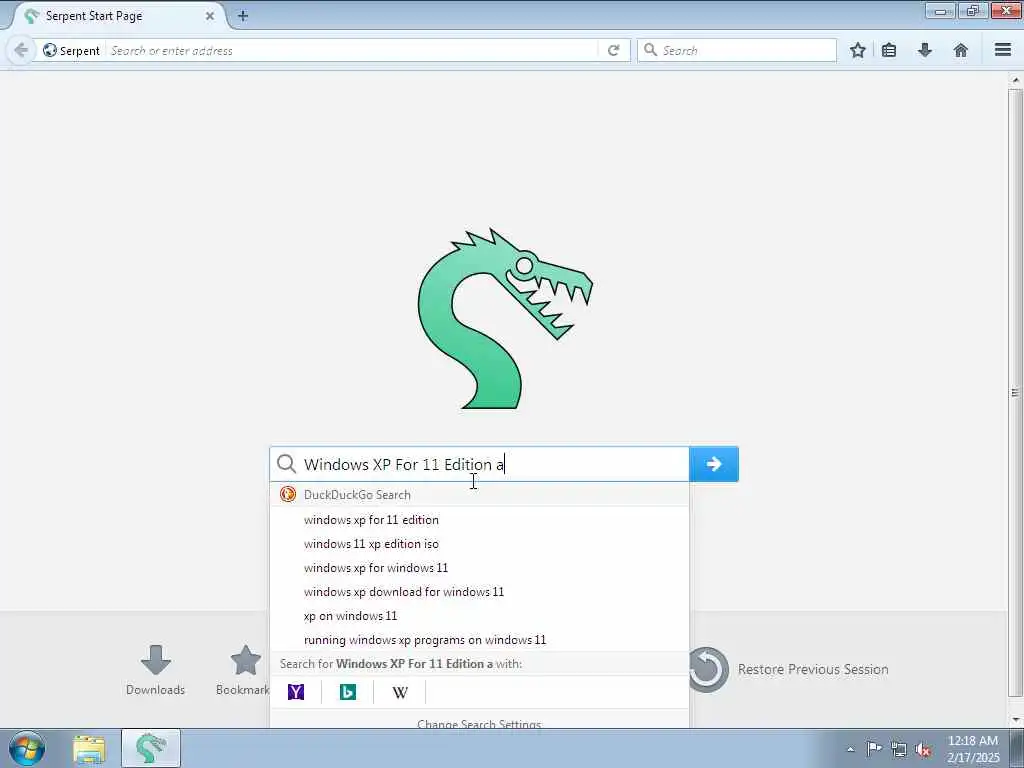The width and height of the screenshot is (1024, 768).
Task: Go back with the back arrow button
Action: coord(21,50)
